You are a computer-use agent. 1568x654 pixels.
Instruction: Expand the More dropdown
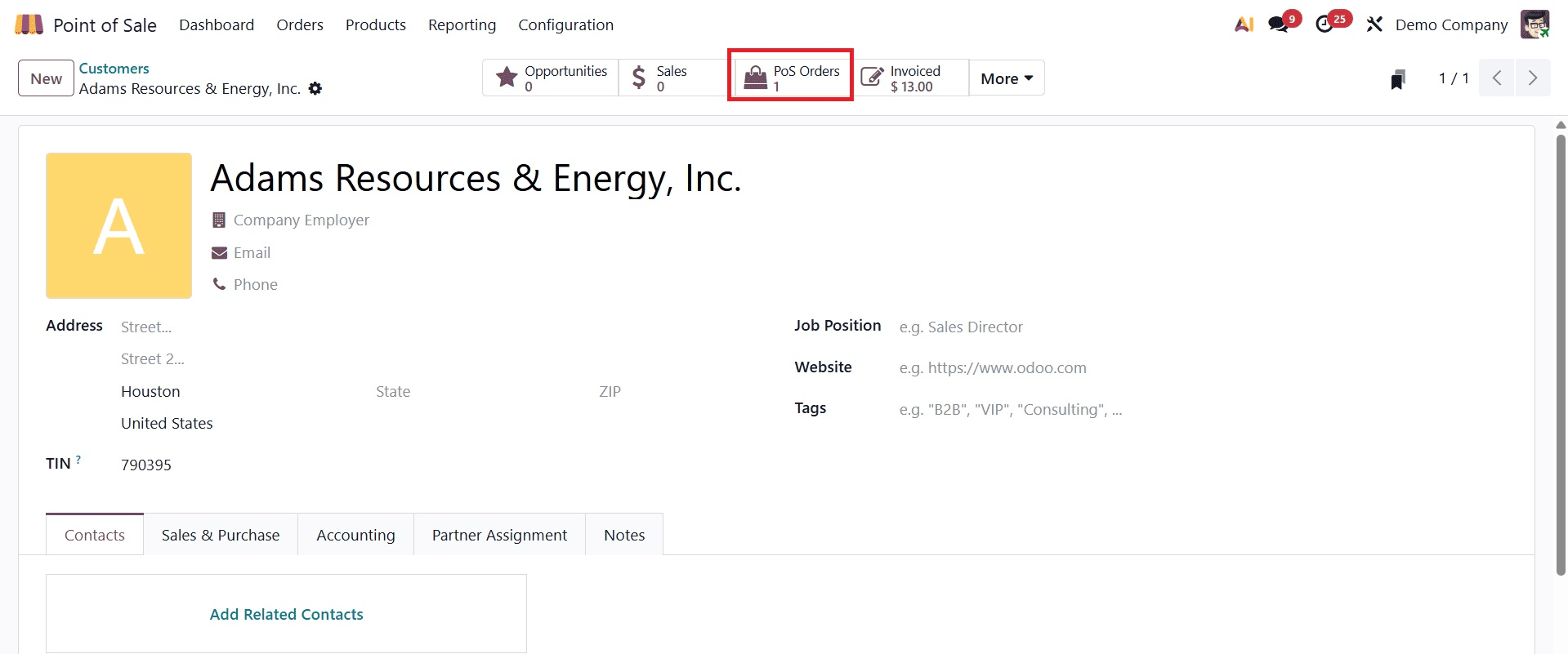(x=1007, y=78)
